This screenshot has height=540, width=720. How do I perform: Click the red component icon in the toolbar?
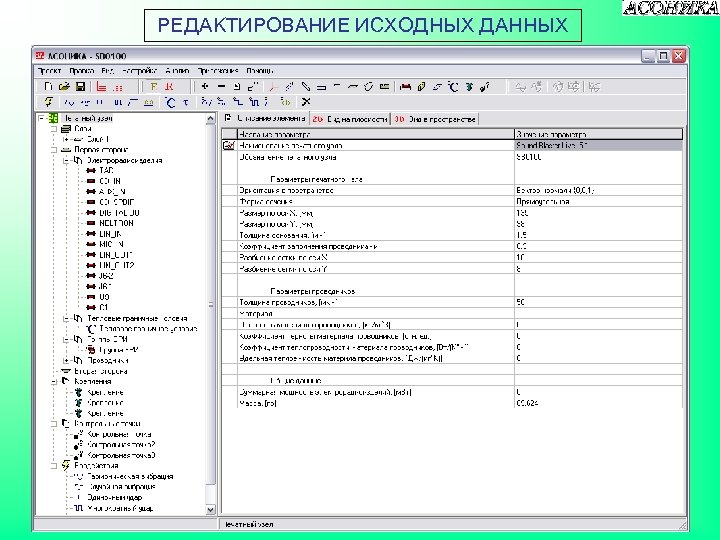tap(405, 86)
